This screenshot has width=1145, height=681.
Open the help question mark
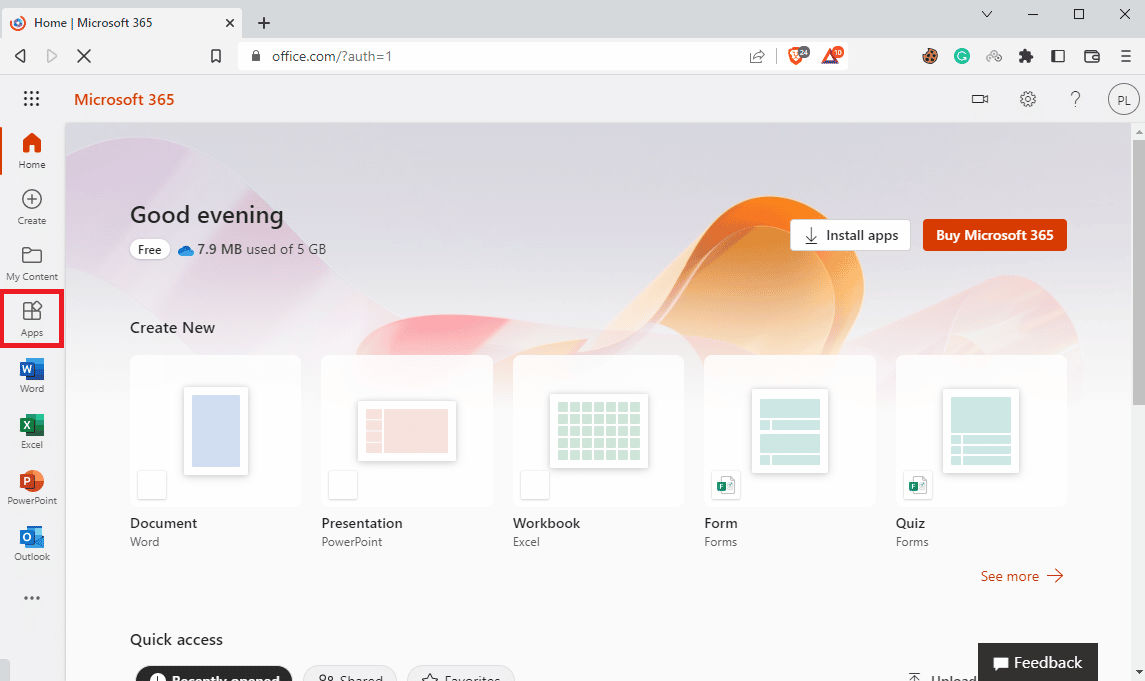1075,99
